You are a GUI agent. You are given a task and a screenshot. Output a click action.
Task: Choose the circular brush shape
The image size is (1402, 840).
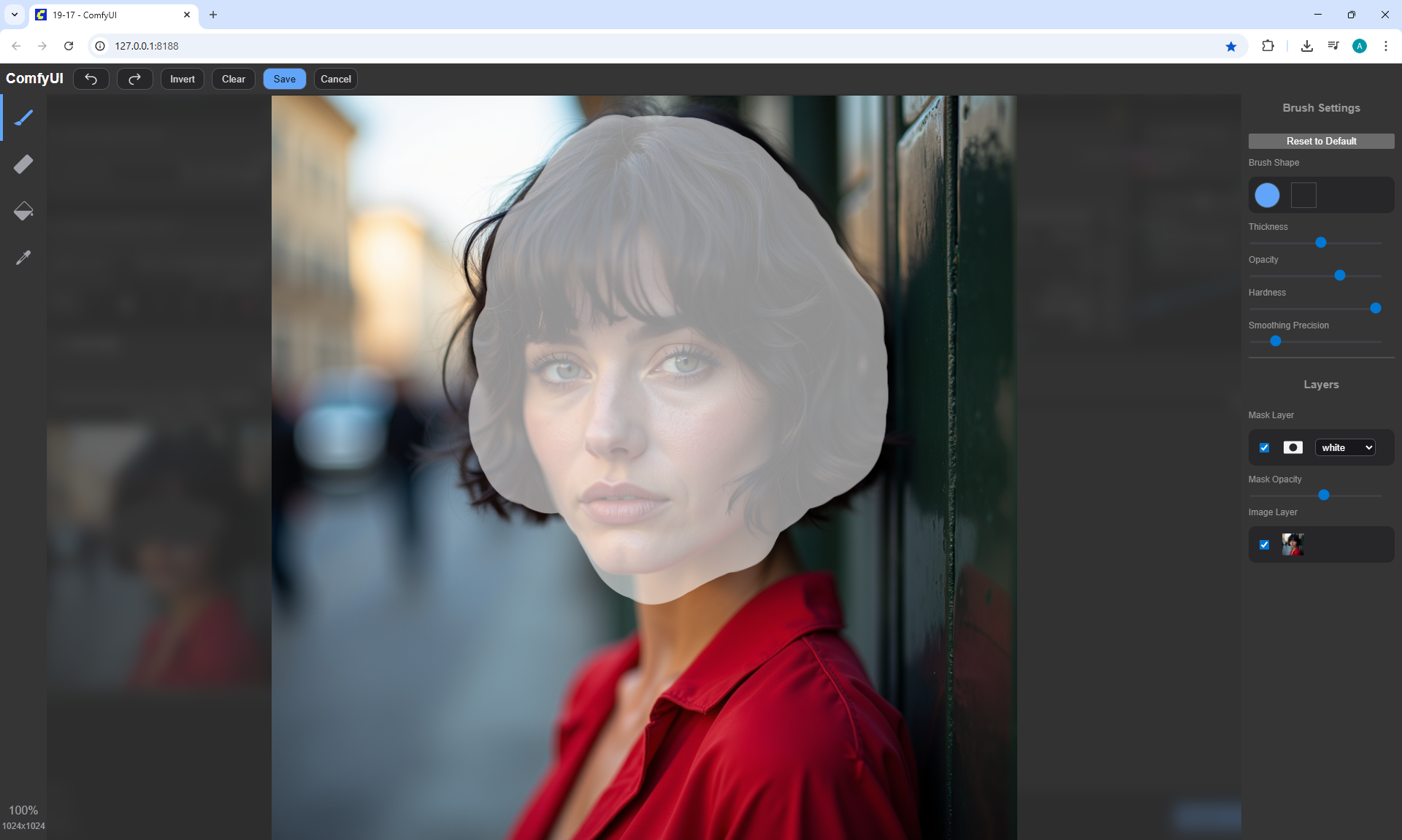[x=1267, y=195]
